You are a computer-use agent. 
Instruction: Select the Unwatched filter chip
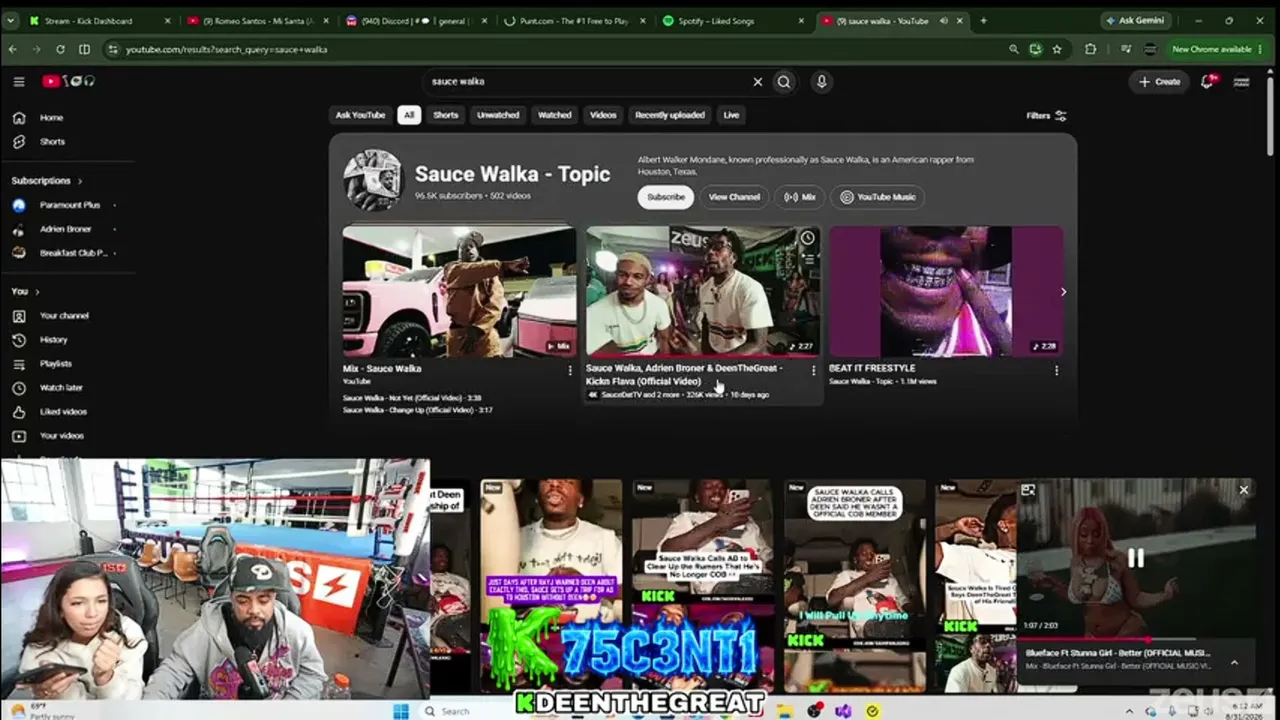tap(498, 115)
